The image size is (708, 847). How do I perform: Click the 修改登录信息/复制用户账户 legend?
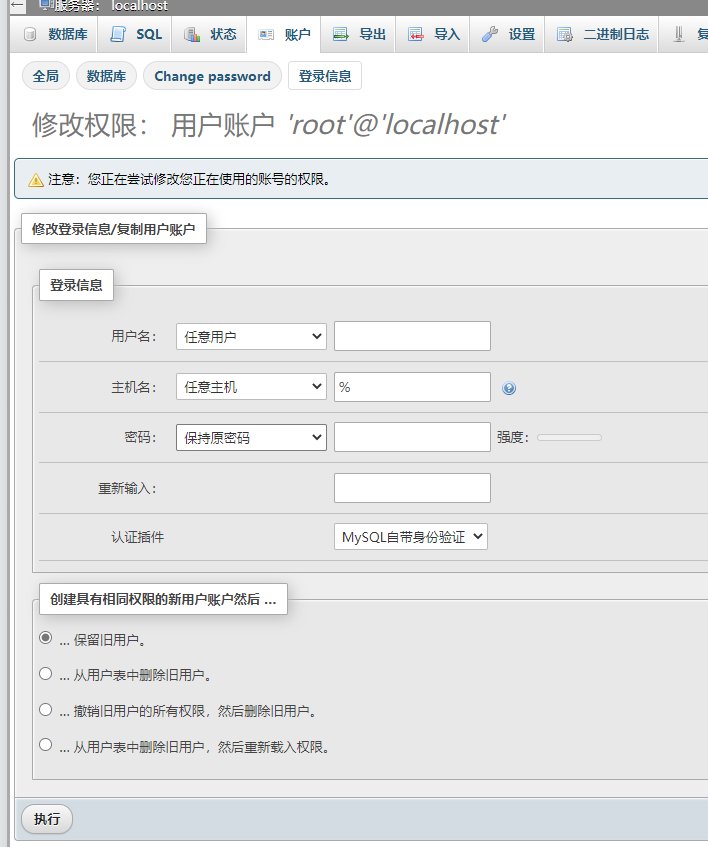114,229
